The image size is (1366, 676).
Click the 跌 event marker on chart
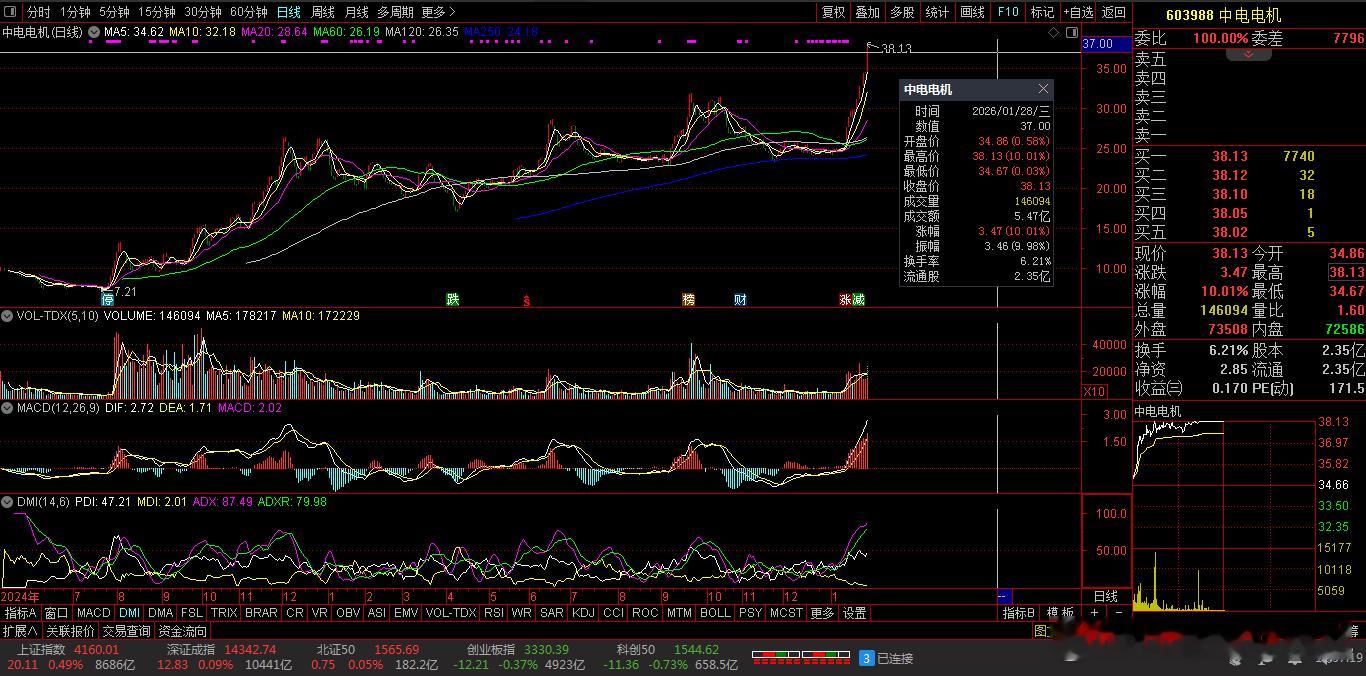(x=453, y=299)
